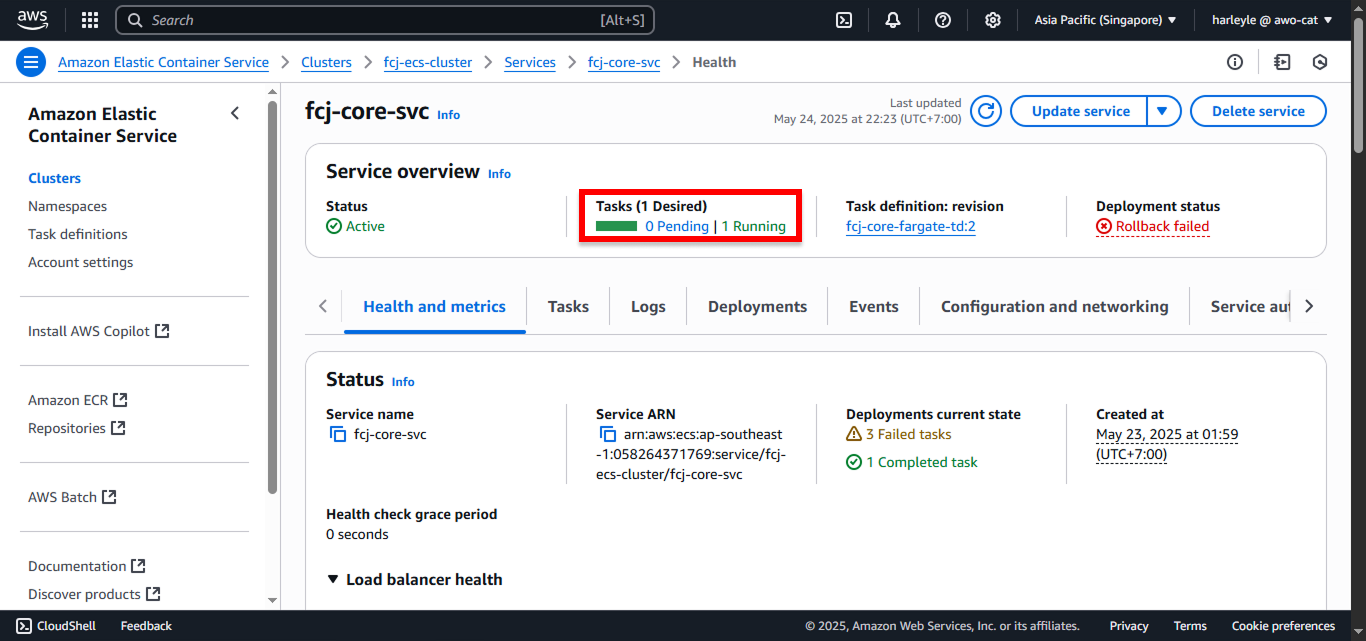1366x641 pixels.
Task: Open Privacy link in footer
Action: 1129,626
